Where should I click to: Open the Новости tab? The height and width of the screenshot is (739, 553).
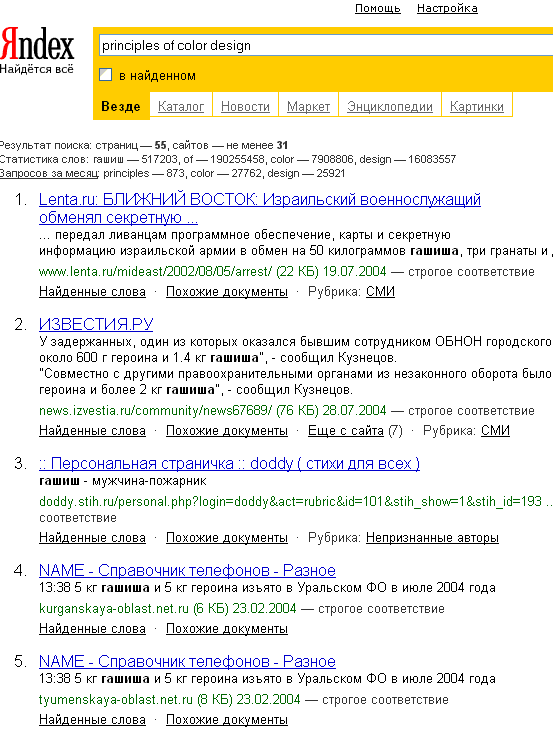click(x=245, y=107)
